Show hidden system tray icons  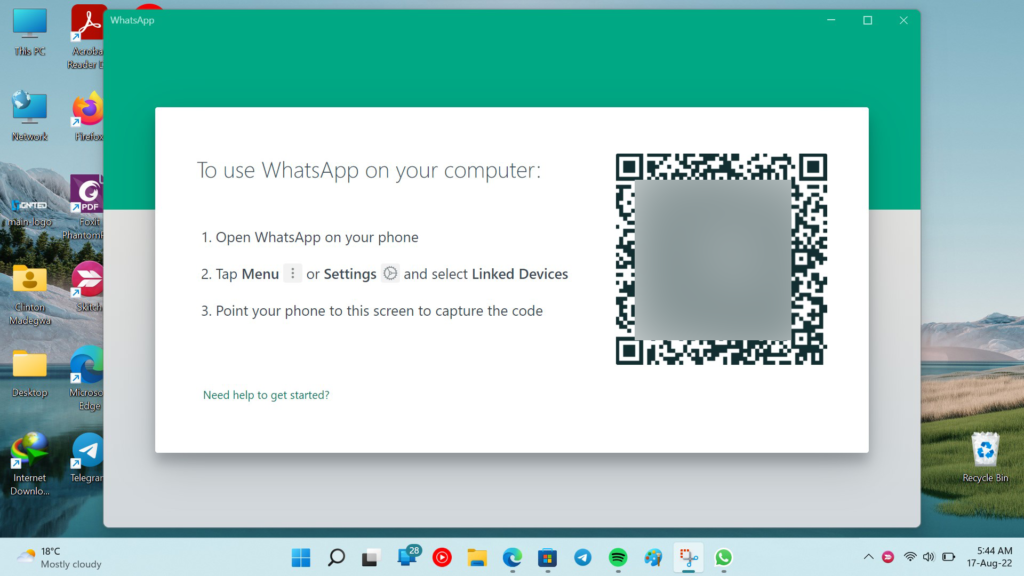pyautogui.click(x=869, y=557)
